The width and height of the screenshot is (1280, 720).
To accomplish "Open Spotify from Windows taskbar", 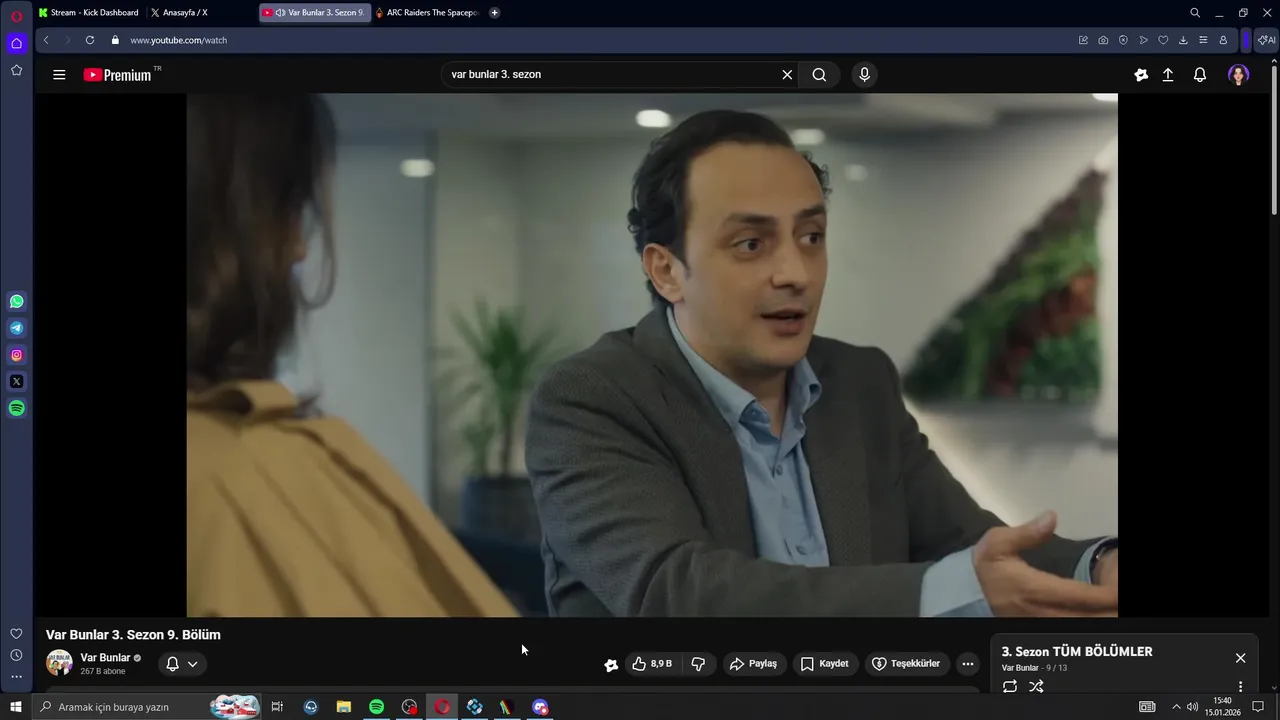I will coord(376,707).
